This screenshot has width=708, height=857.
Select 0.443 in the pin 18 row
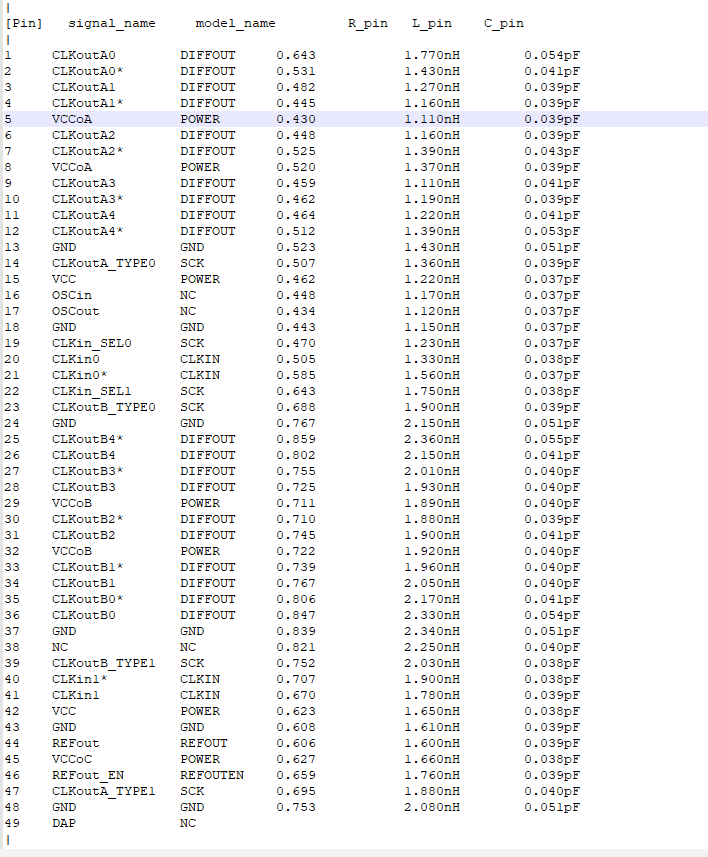[296, 327]
